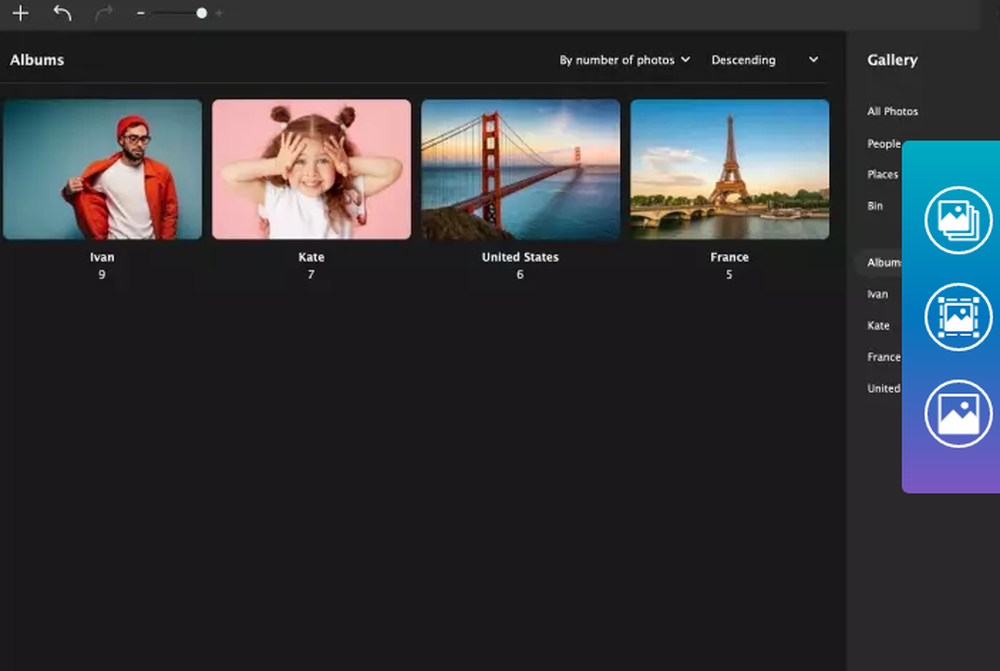This screenshot has width=1000, height=671.
Task: Select Places in the Gallery sidebar
Action: pyautogui.click(x=882, y=174)
